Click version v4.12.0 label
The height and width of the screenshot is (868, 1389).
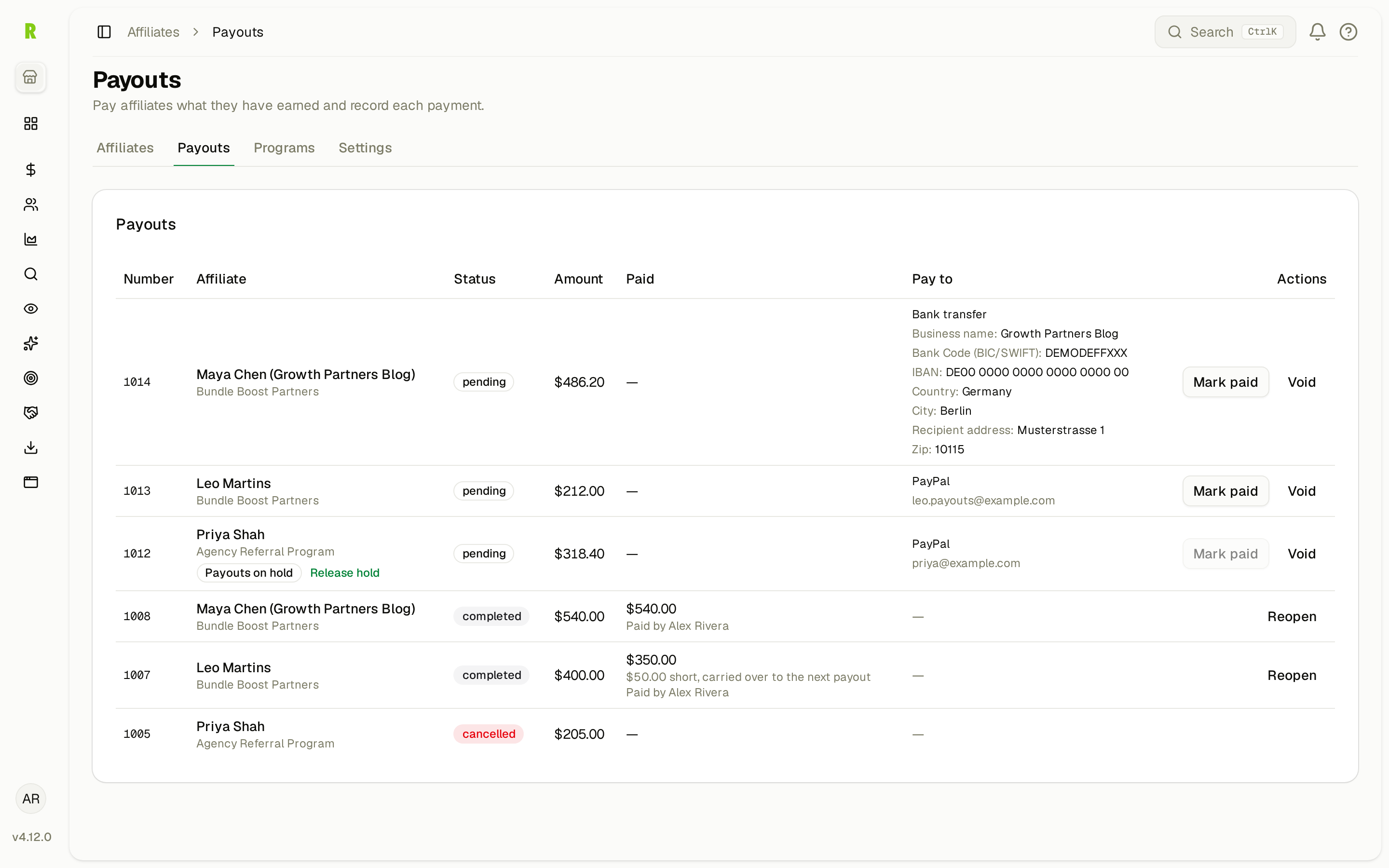tap(31, 837)
